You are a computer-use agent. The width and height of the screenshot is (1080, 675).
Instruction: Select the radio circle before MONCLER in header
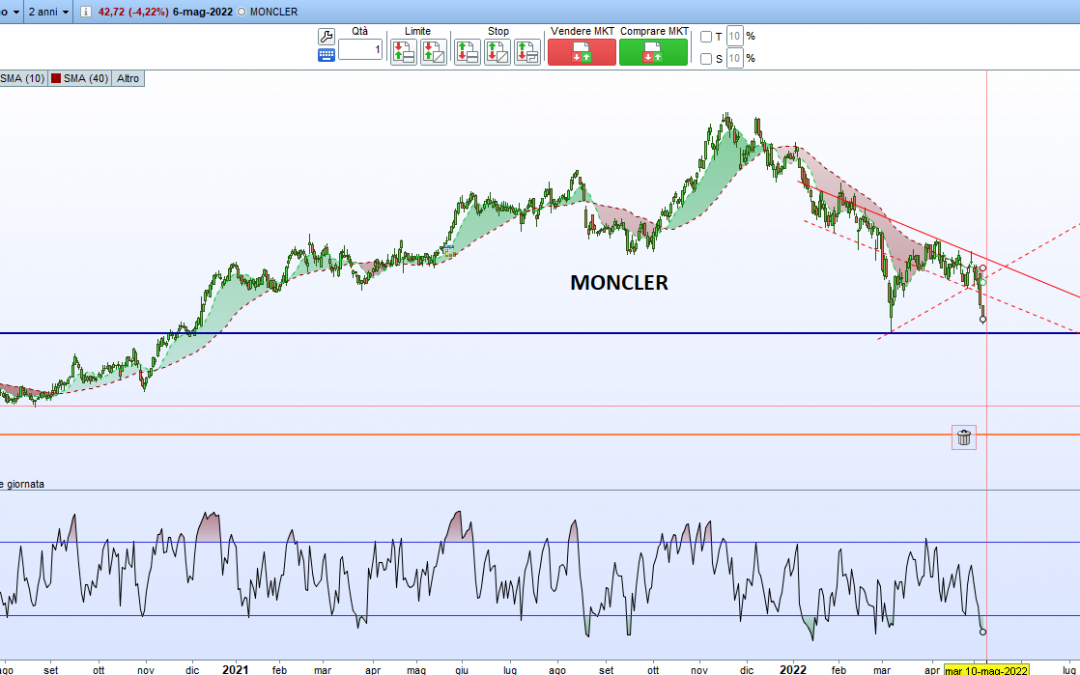pos(241,12)
